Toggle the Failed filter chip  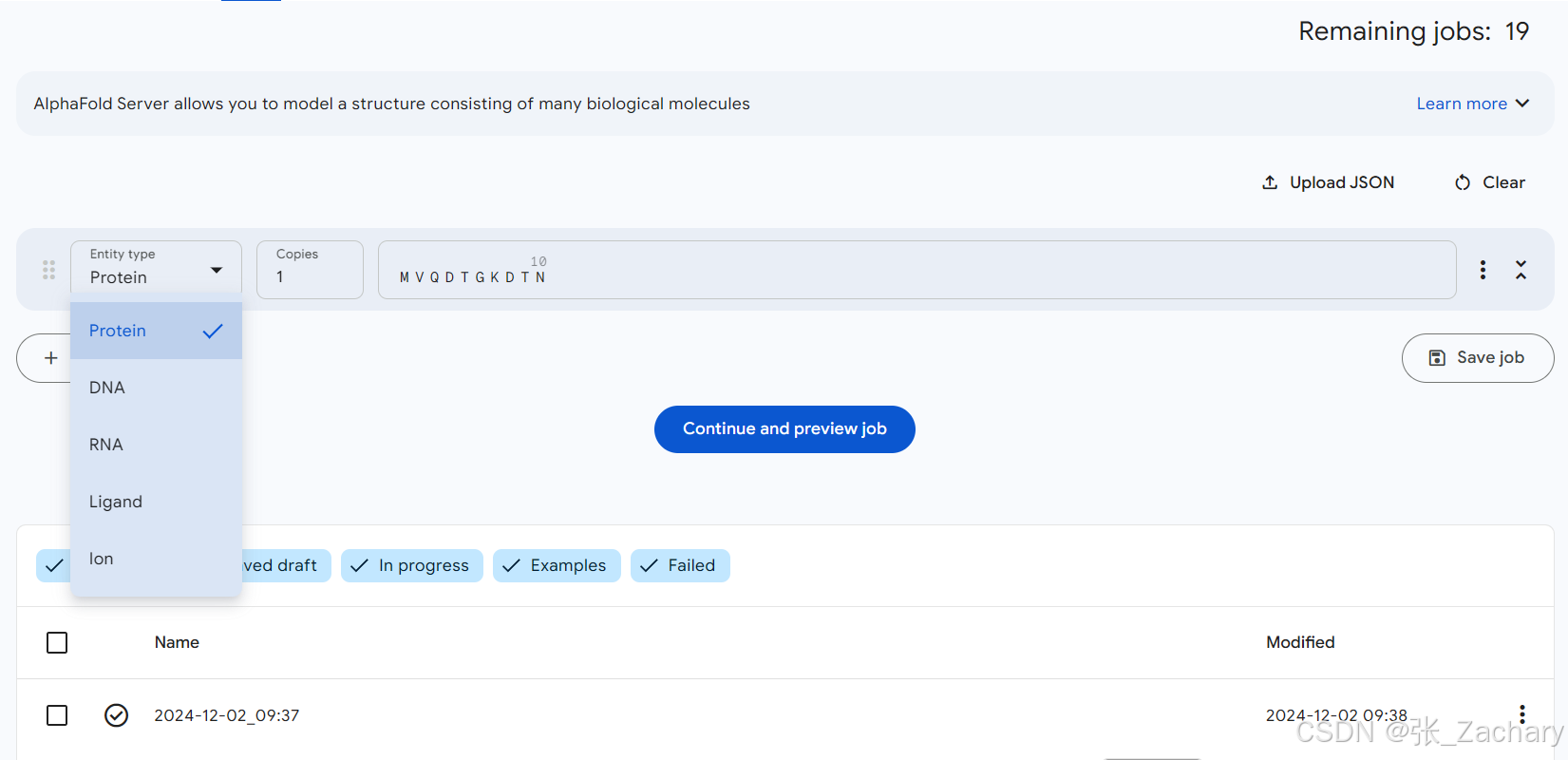(x=680, y=565)
